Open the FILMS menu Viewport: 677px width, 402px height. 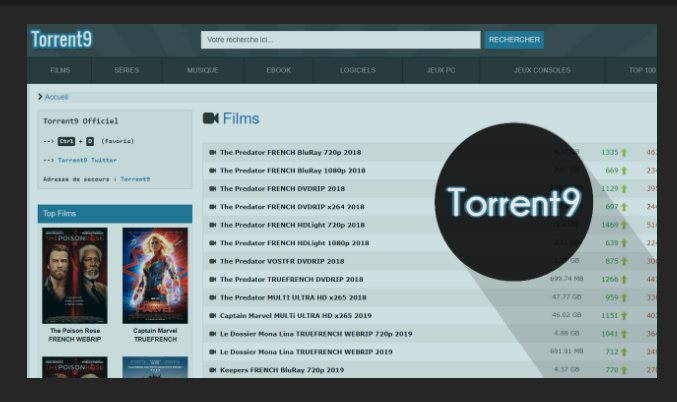pos(60,70)
